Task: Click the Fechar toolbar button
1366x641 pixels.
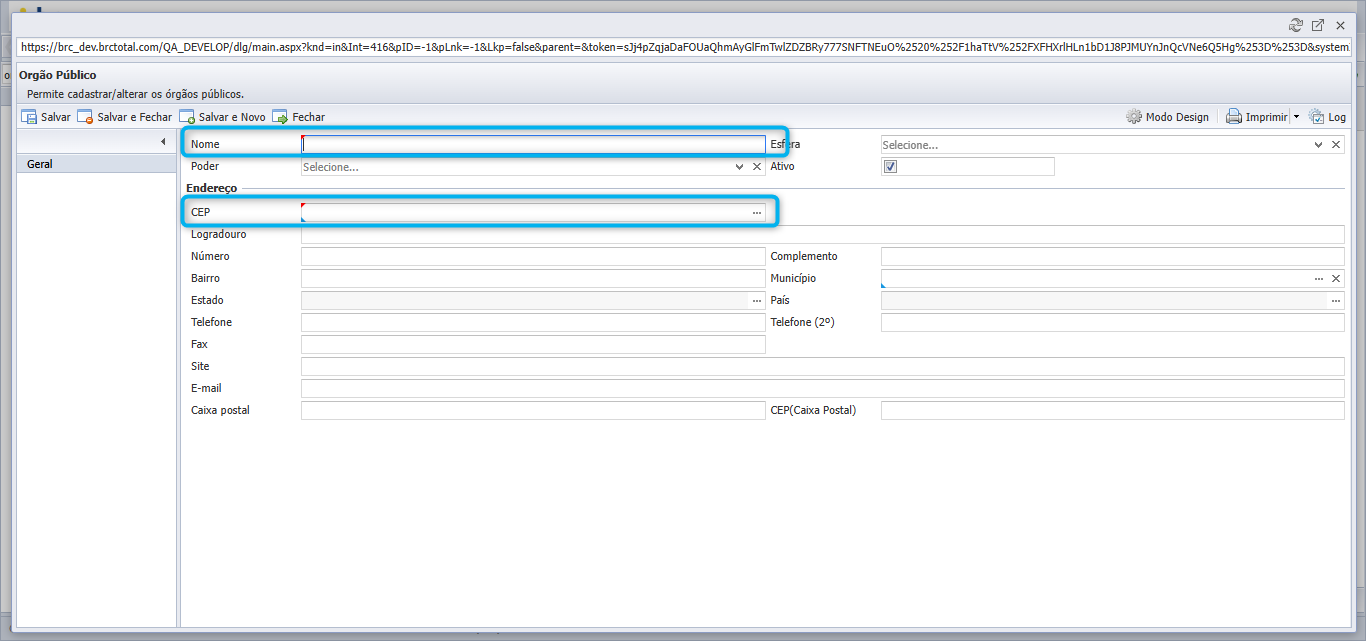Action: pyautogui.click(x=298, y=117)
